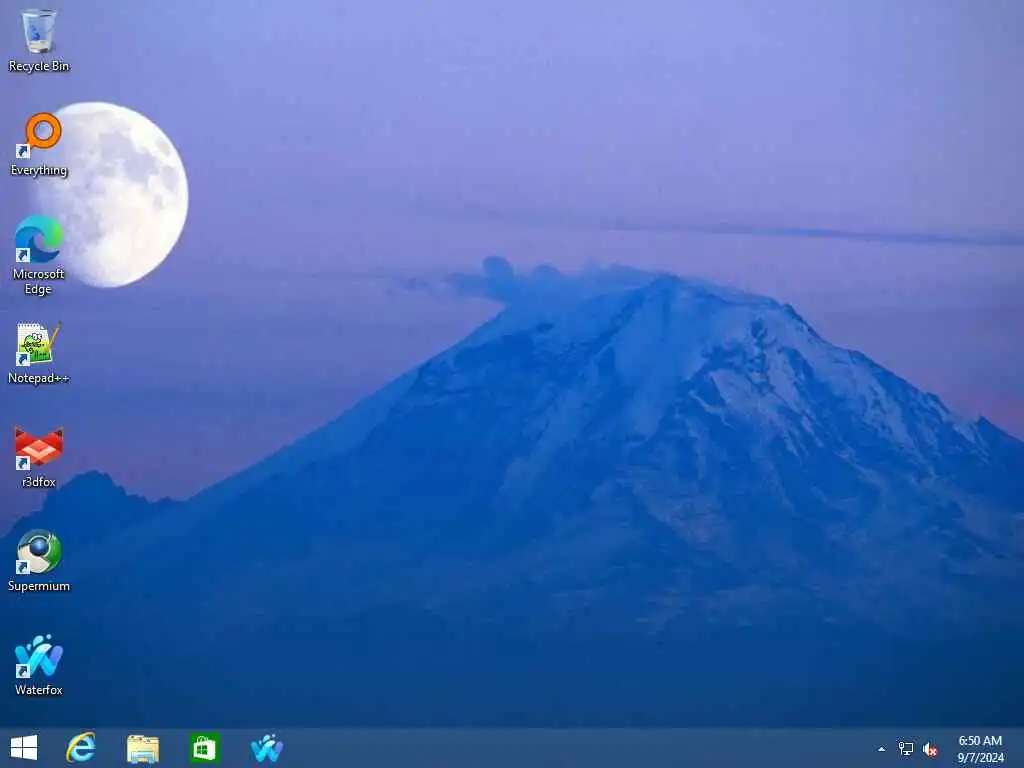This screenshot has width=1024, height=768.
Task: Select the Waterfox desktop shortcut
Action: [x=39, y=664]
